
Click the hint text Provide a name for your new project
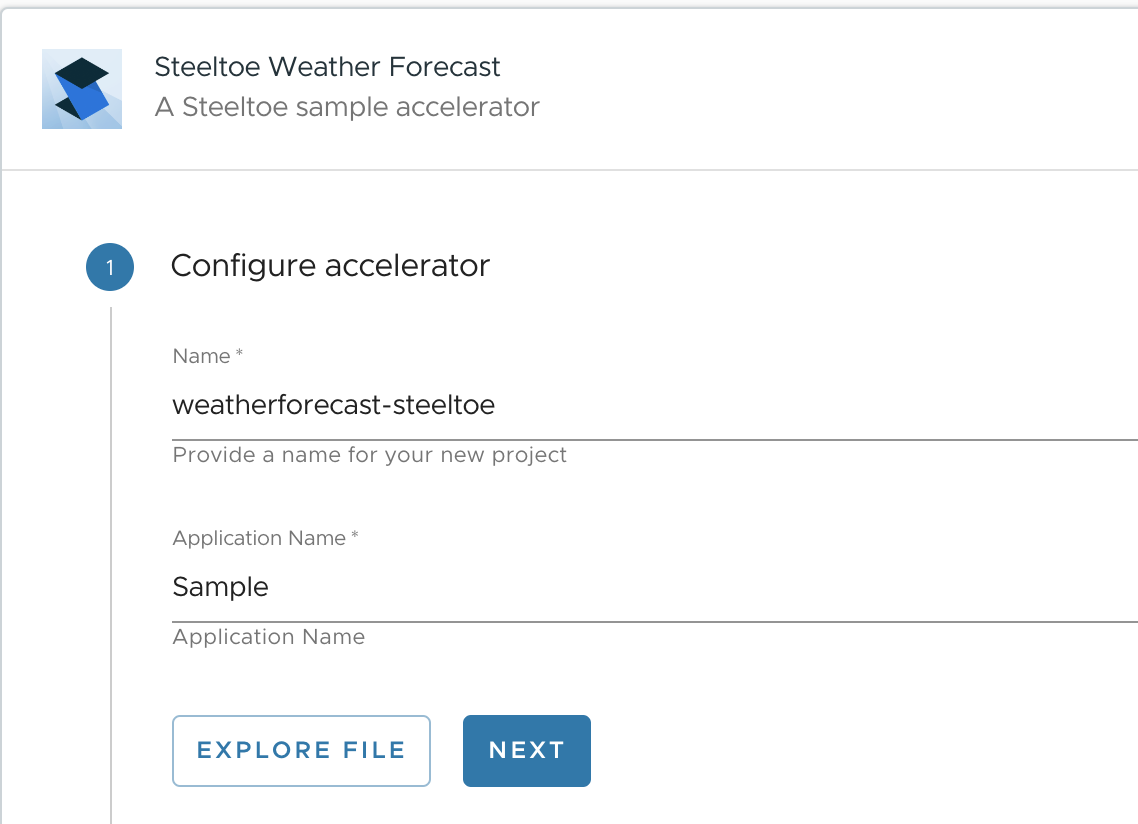[370, 455]
